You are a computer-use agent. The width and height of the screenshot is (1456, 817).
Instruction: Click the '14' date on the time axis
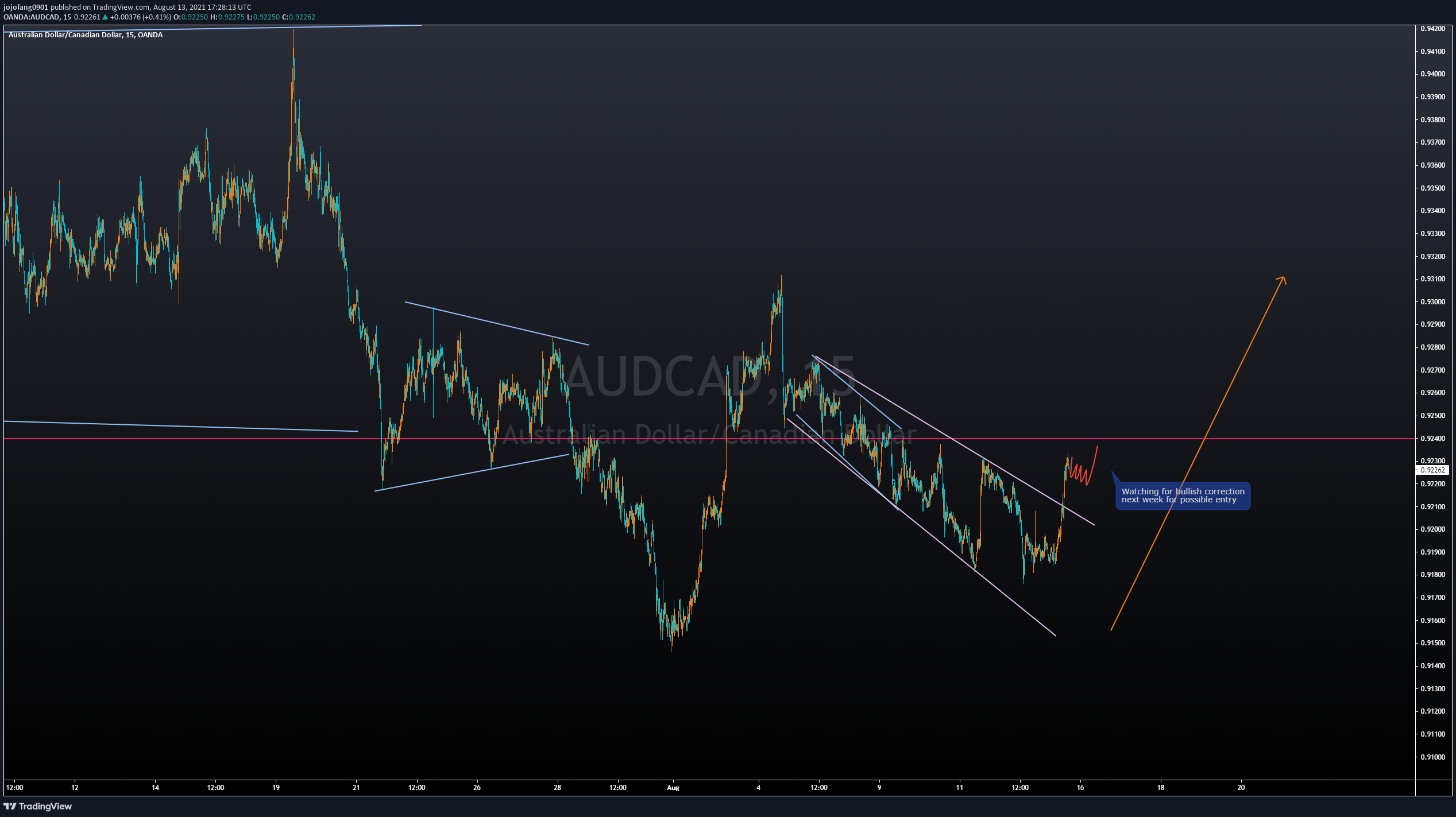[x=155, y=788]
